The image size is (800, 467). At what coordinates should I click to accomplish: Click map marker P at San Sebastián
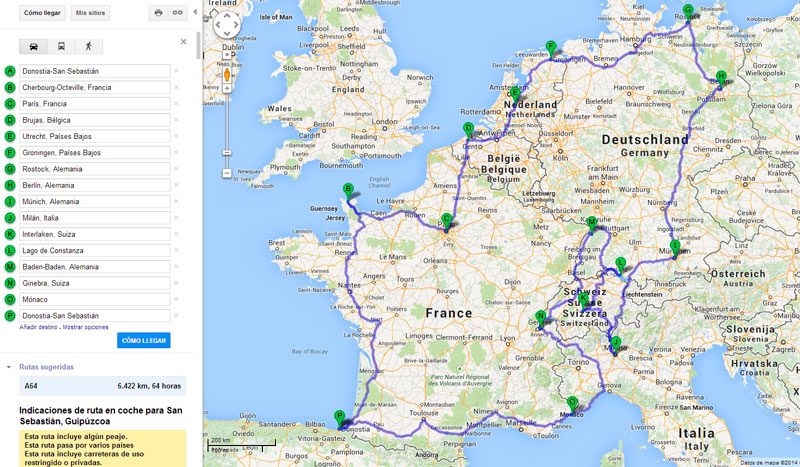click(x=339, y=419)
